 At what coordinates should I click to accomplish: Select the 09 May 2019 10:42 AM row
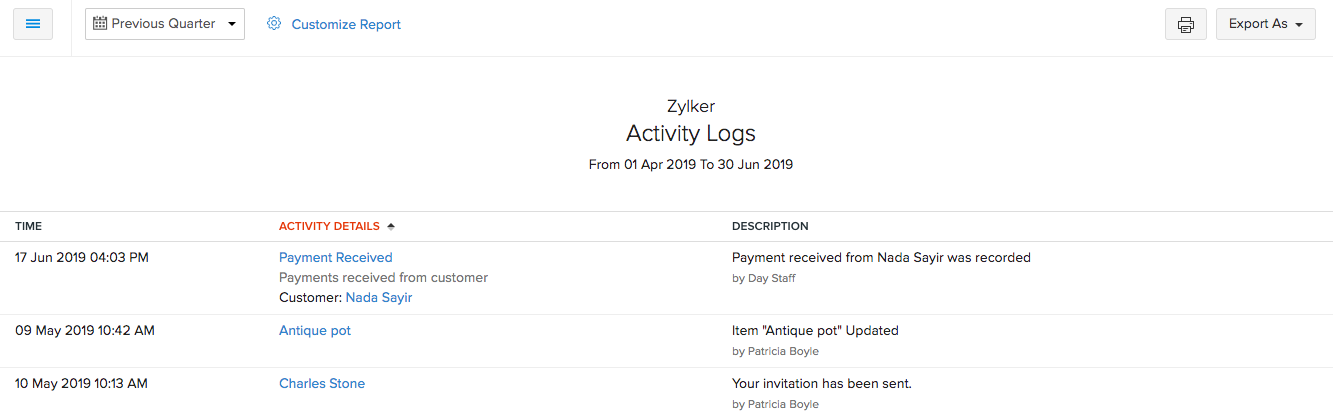85,330
